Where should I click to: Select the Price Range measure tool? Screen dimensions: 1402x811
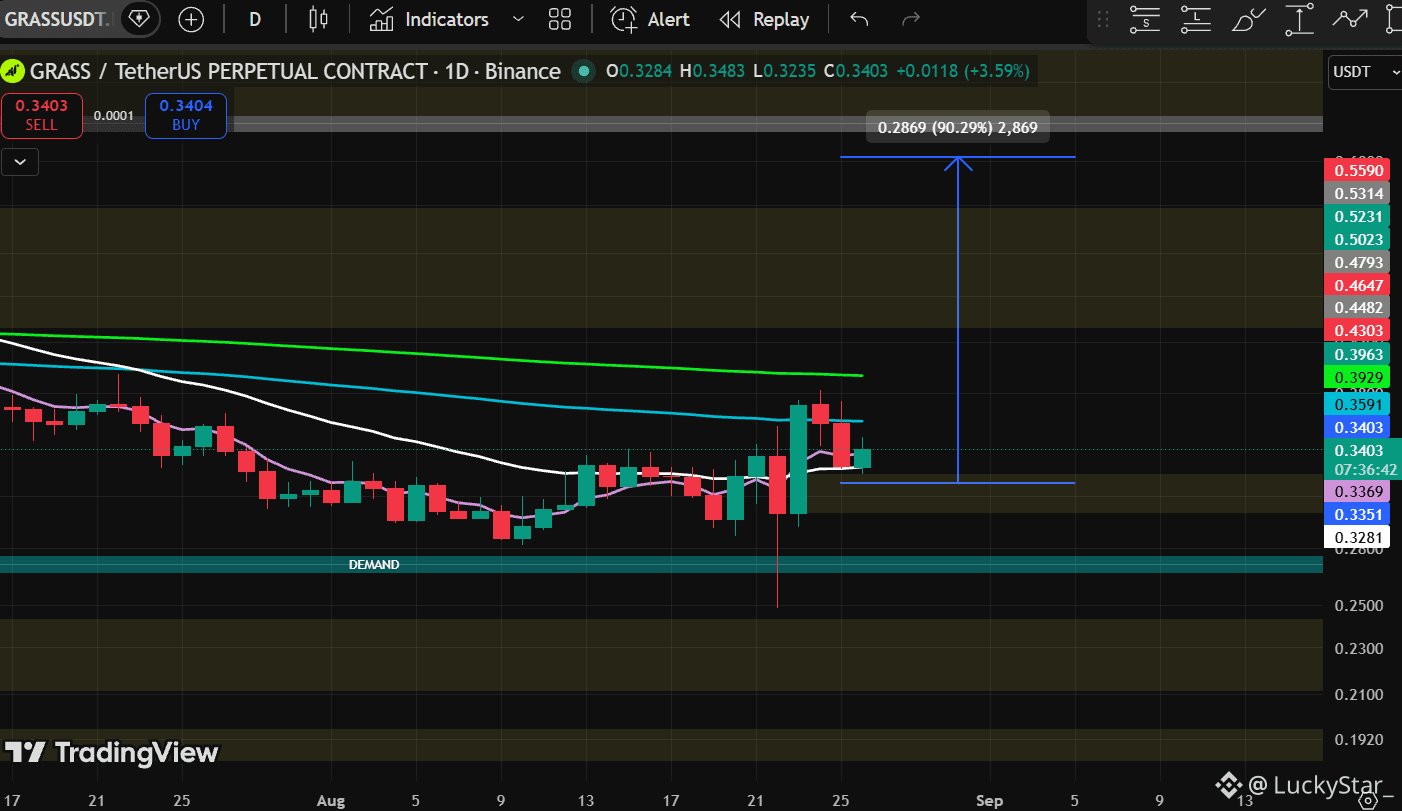[1299, 19]
